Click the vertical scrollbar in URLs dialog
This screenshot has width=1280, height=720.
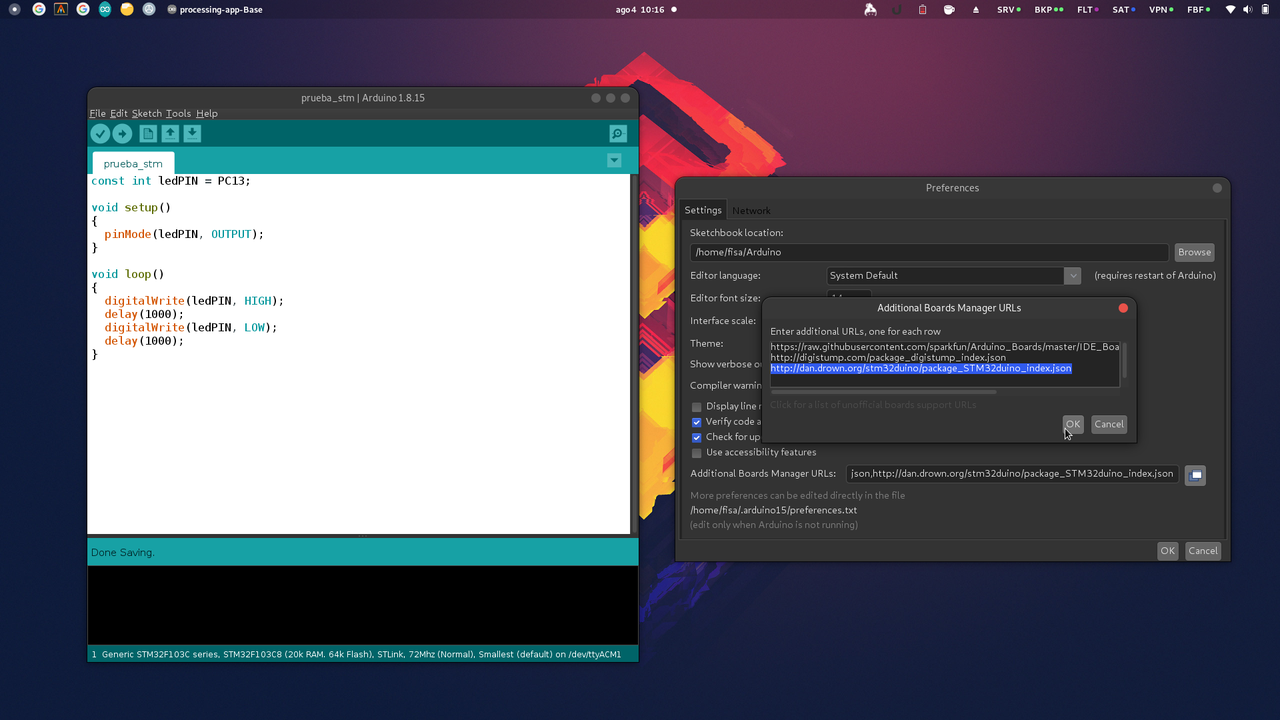coord(1125,360)
